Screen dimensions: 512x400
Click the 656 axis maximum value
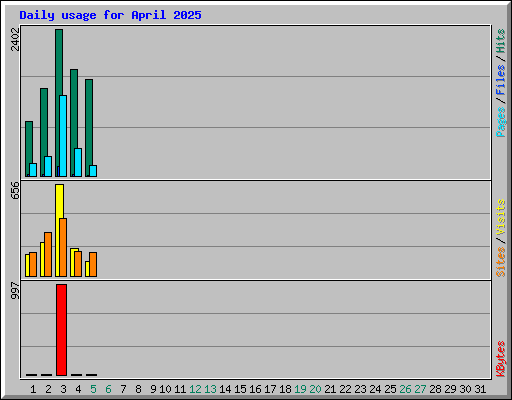point(15,190)
